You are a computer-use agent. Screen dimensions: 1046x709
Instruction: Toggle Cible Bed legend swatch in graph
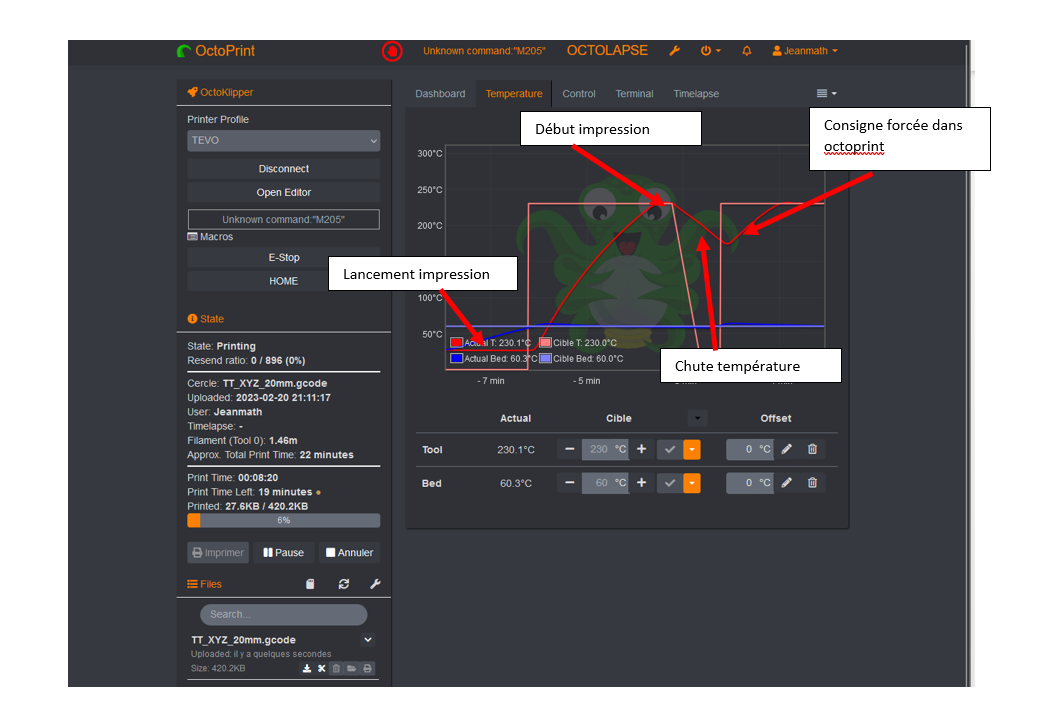coord(546,359)
